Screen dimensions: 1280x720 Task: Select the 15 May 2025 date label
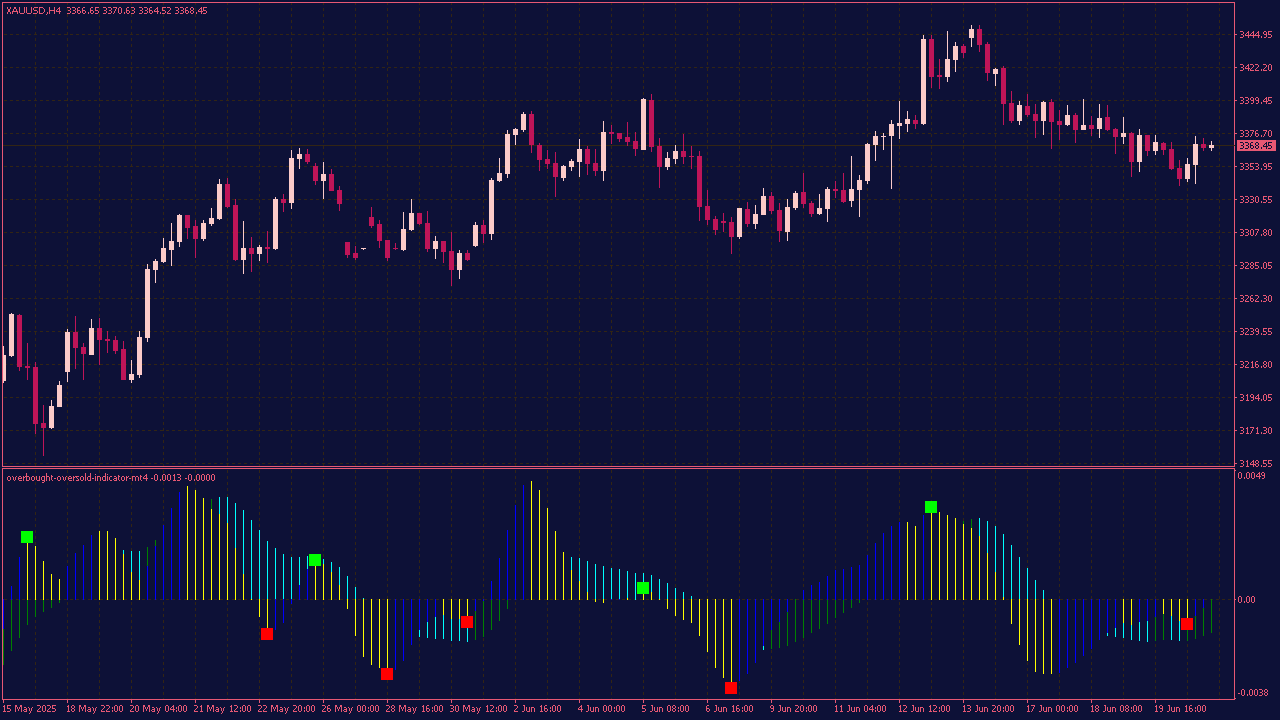(x=27, y=708)
